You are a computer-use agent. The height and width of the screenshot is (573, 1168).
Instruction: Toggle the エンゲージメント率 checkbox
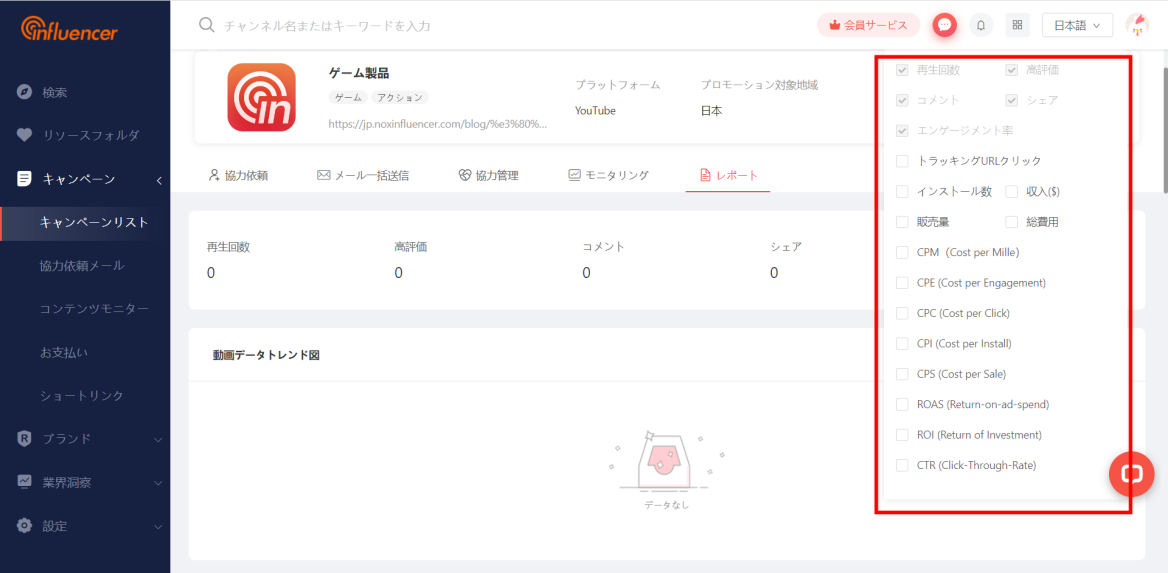point(902,130)
